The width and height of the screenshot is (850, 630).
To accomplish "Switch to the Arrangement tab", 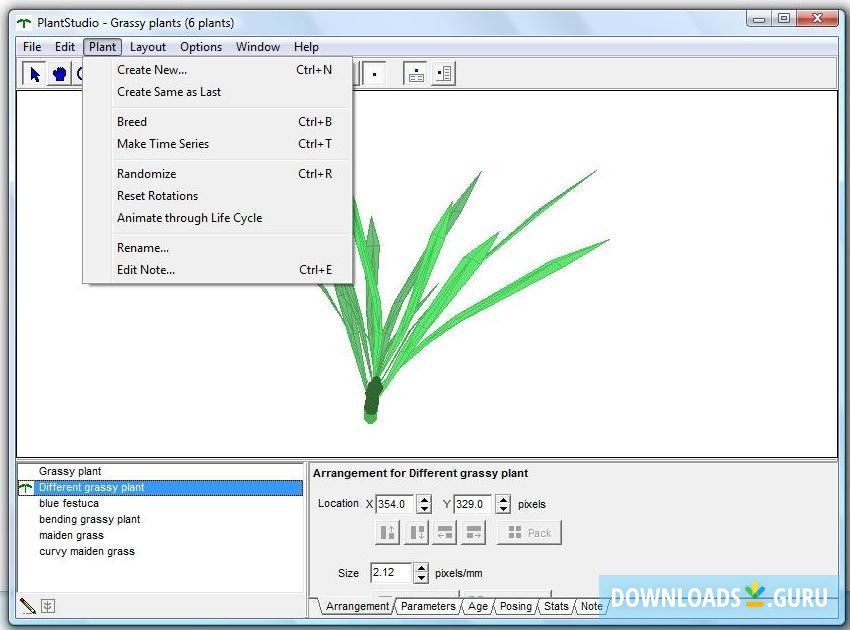I will (357, 606).
